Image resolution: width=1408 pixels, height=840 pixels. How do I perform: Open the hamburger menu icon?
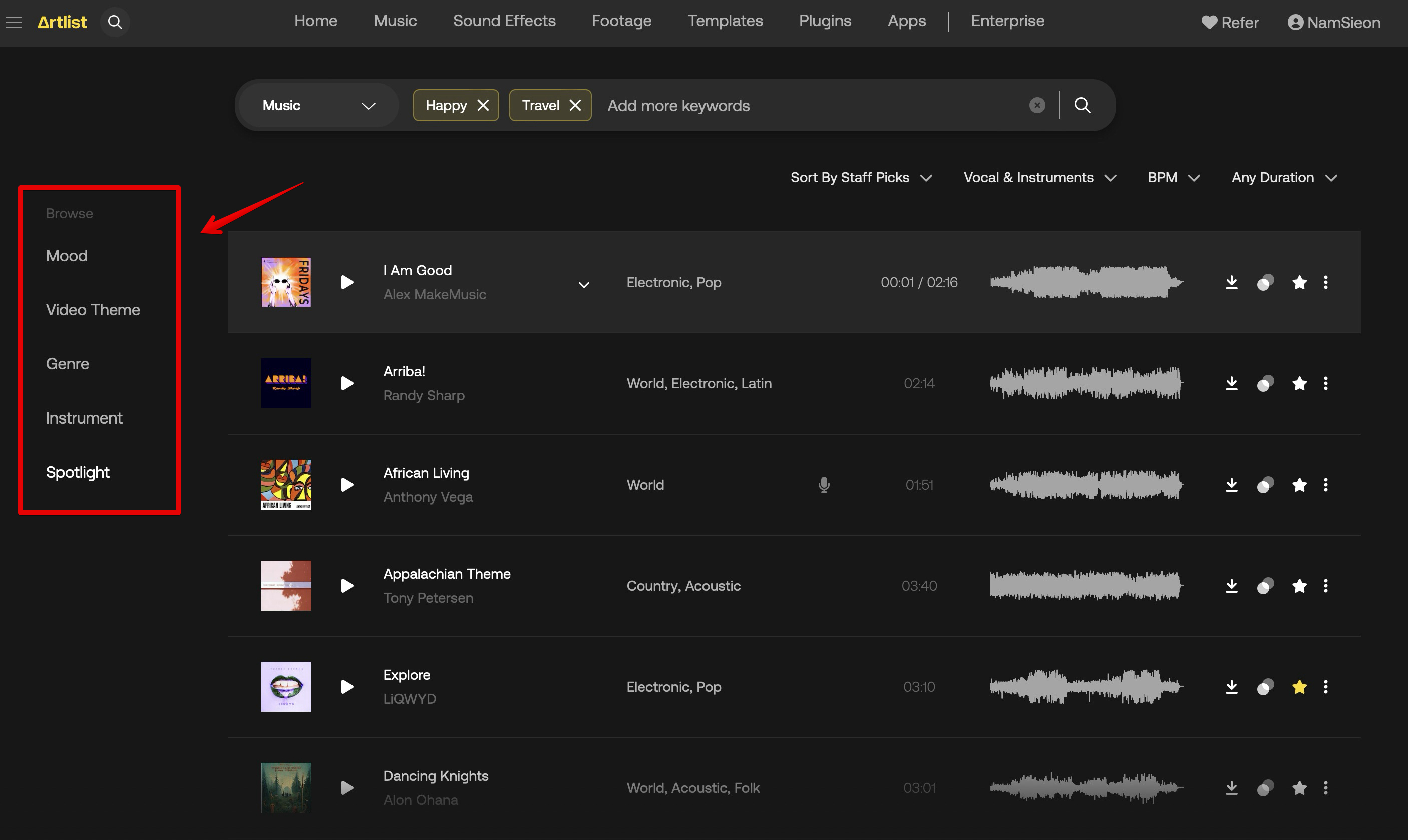pyautogui.click(x=14, y=22)
